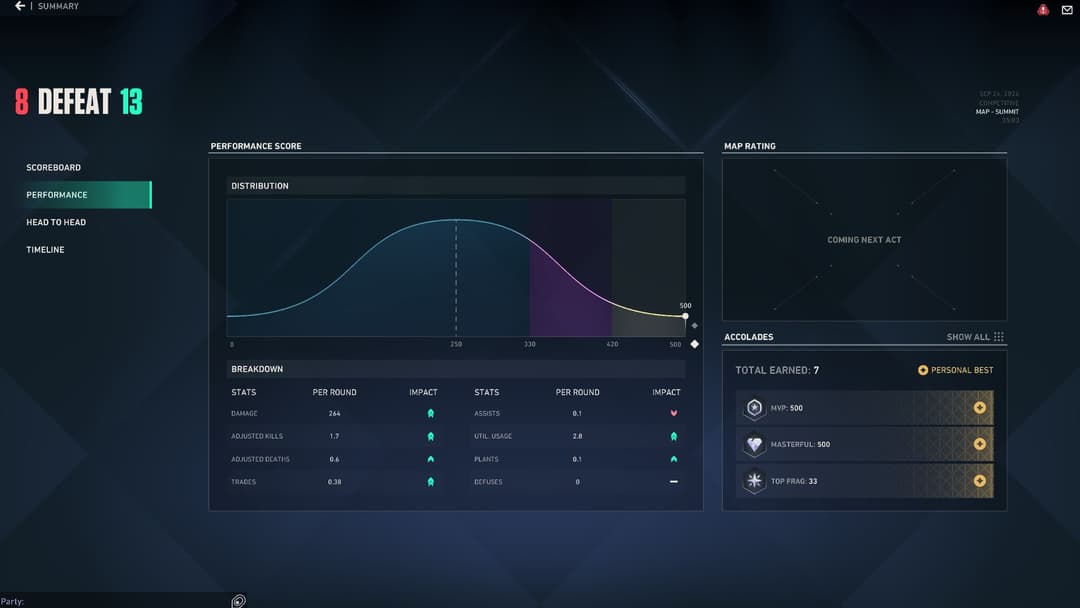The height and width of the screenshot is (608, 1080).
Task: Click the MAP - SUMMIT match info text
Action: (997, 112)
